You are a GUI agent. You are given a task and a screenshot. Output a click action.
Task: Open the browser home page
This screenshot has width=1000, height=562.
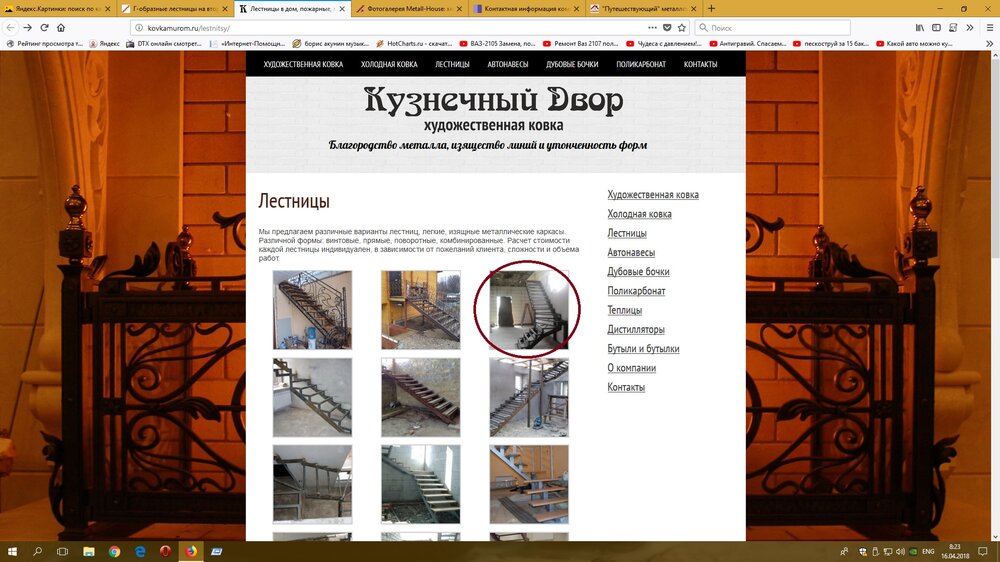pyautogui.click(x=61, y=27)
